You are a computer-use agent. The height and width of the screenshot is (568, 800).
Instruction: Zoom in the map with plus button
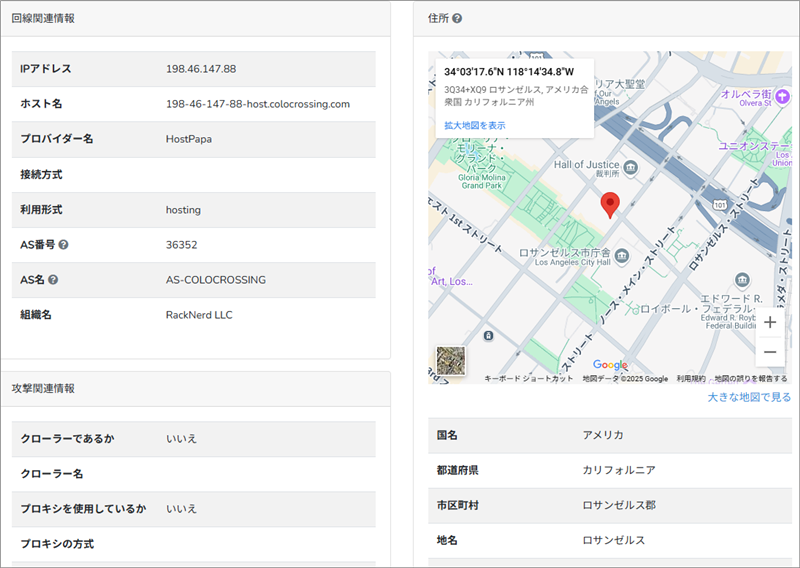pos(769,322)
